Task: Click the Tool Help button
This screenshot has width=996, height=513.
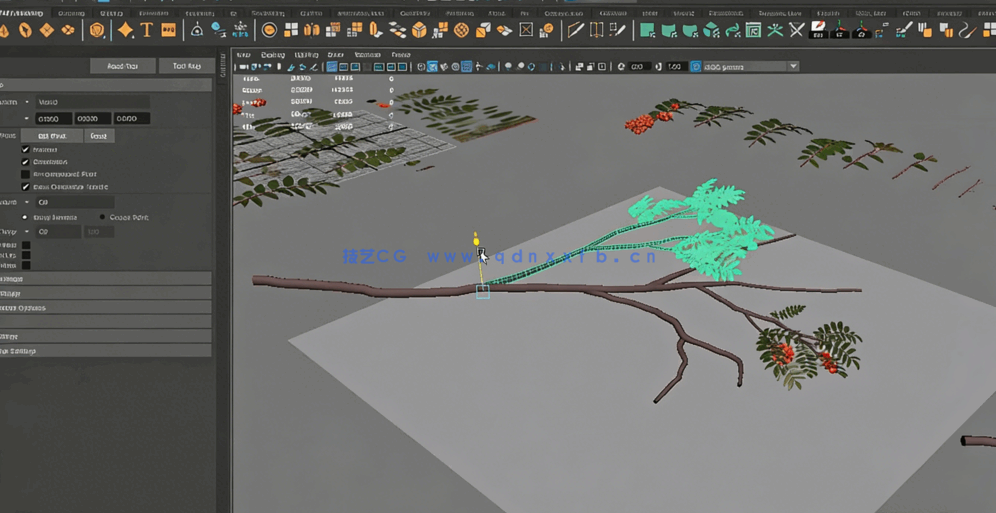Action: [x=186, y=66]
